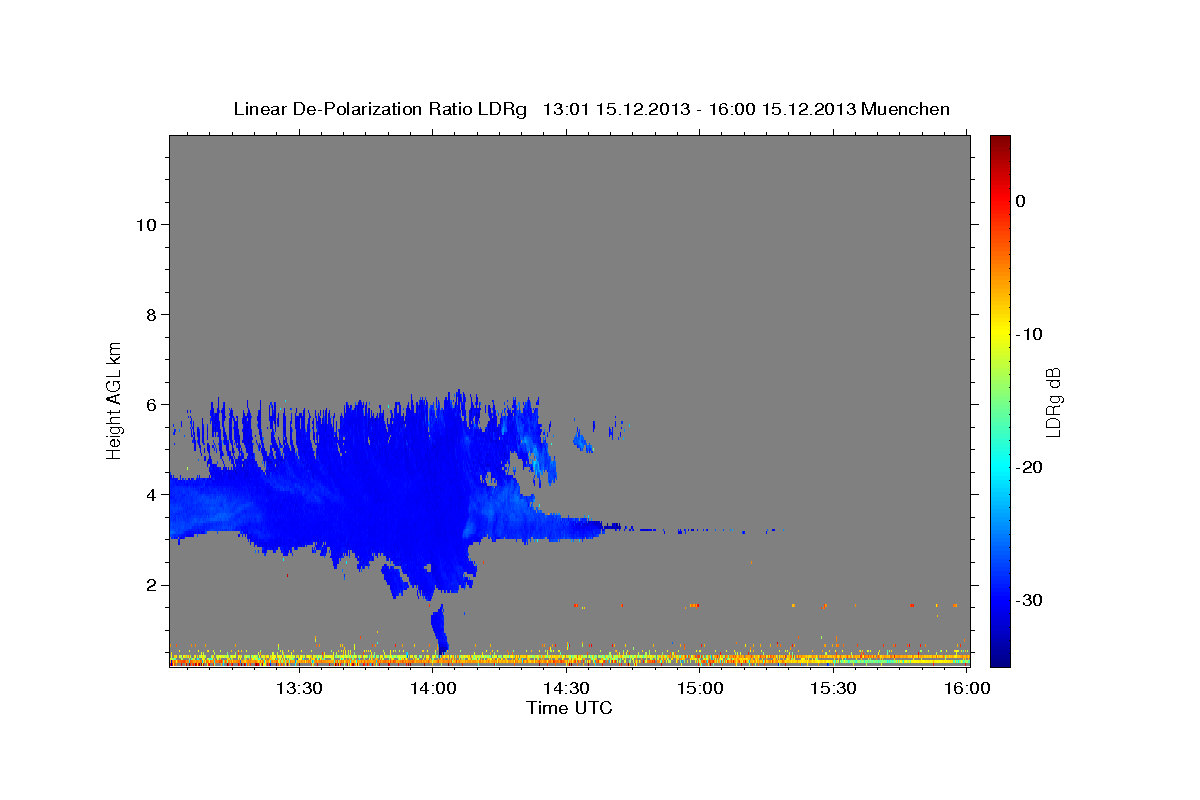Click the '14:30' time tick label
The image size is (1200, 800).
[566, 688]
